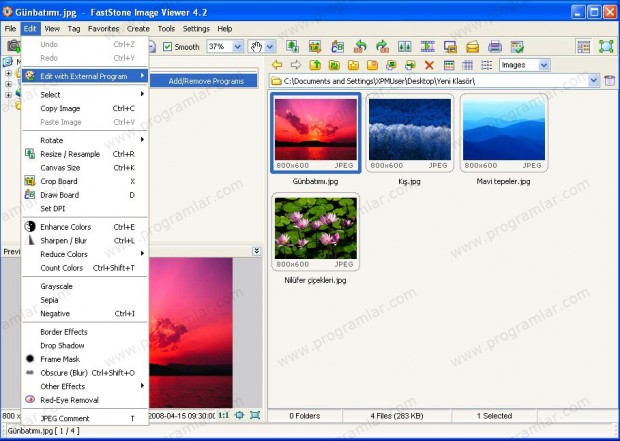Click the email envelope toolbar icon
The width and height of the screenshot is (620, 441).
click(473, 46)
